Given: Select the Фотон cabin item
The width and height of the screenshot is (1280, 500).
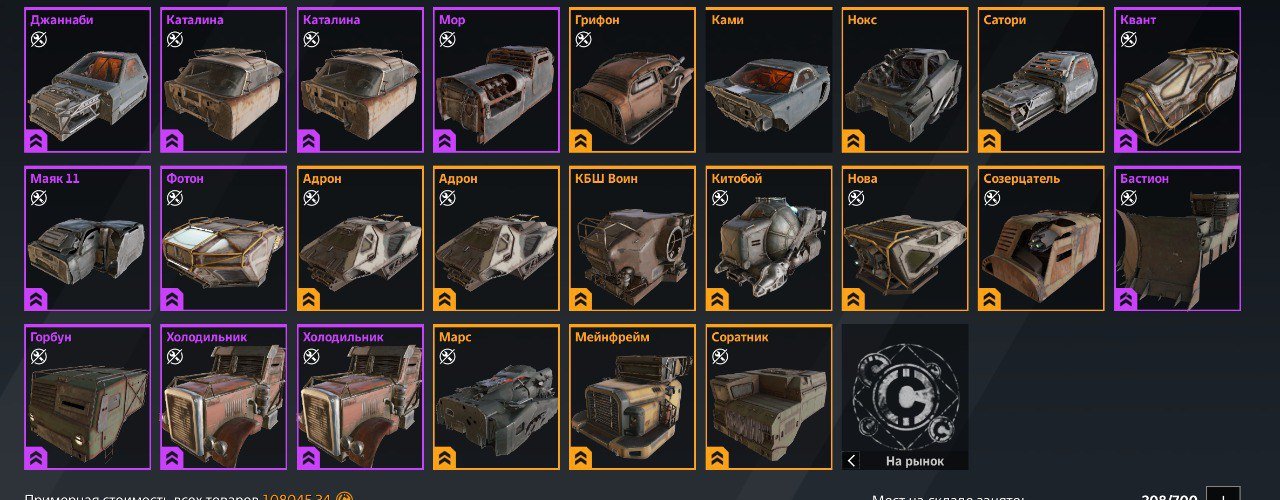Looking at the screenshot, I should 225,239.
